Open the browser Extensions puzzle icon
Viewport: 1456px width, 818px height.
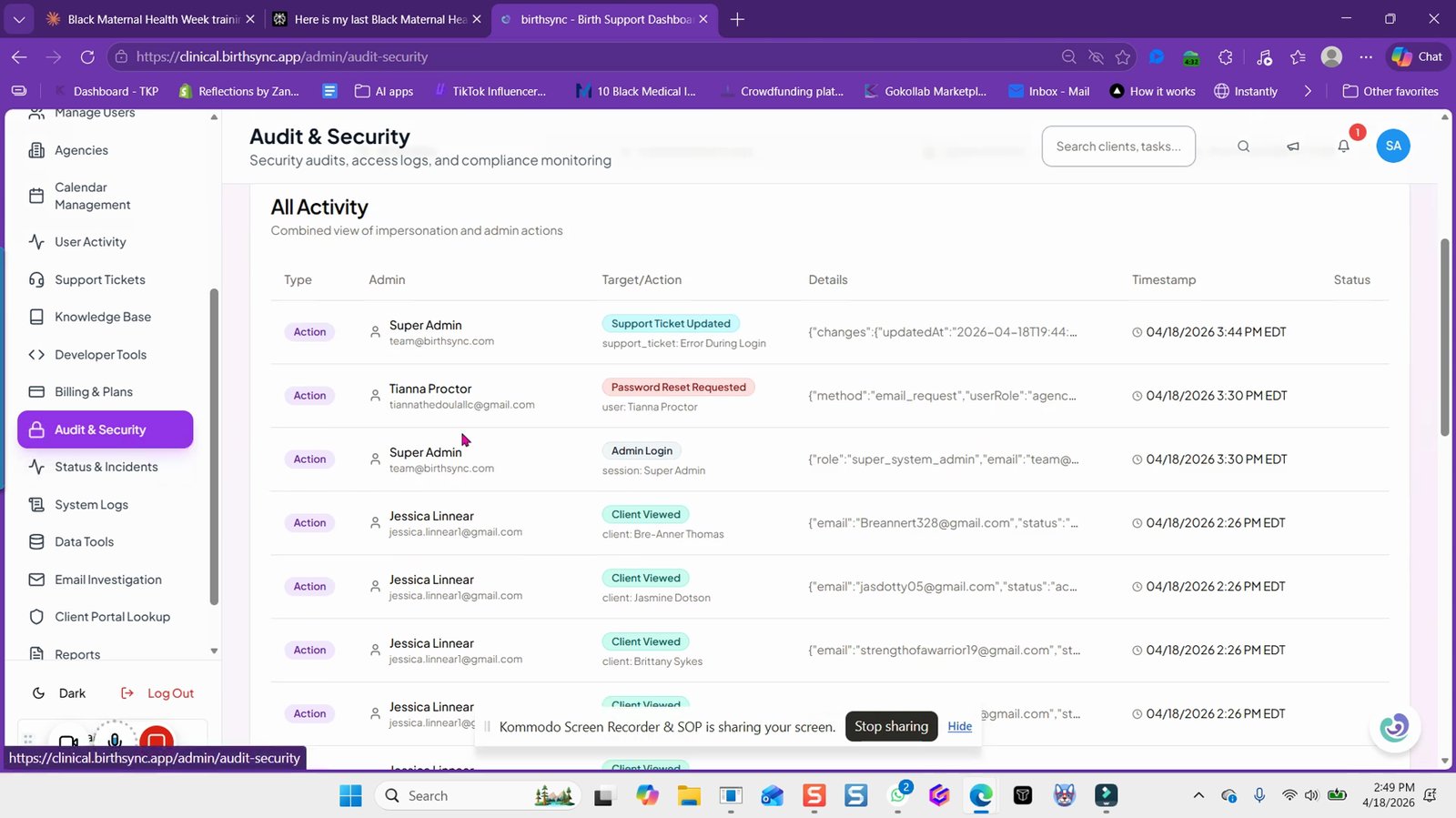[1226, 56]
